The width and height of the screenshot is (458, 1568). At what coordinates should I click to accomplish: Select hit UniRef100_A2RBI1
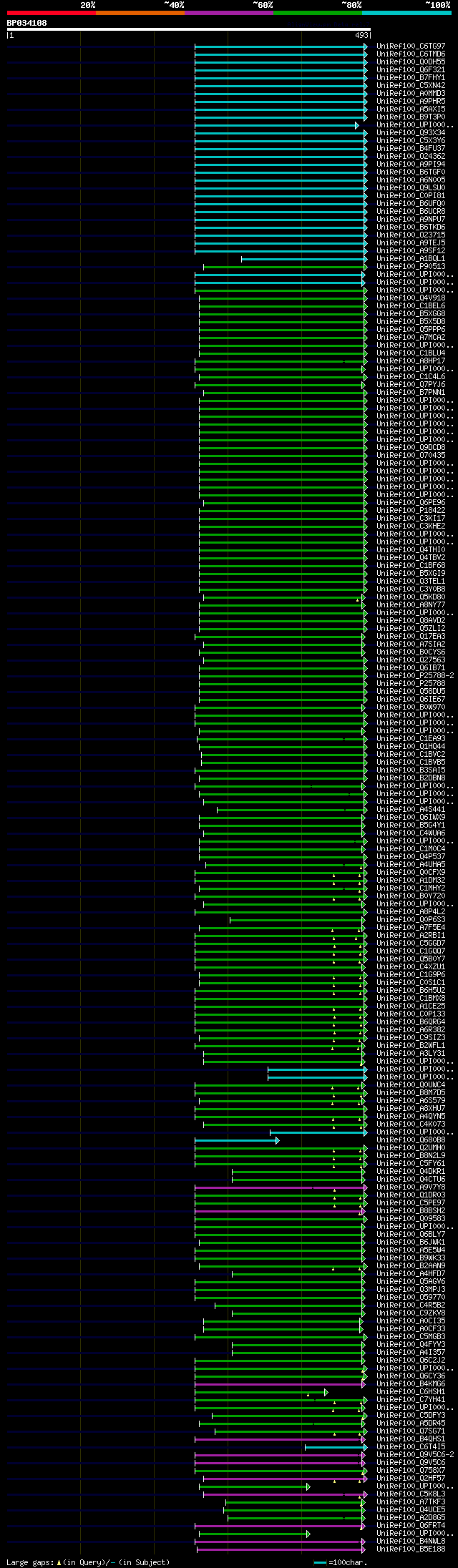[411, 936]
